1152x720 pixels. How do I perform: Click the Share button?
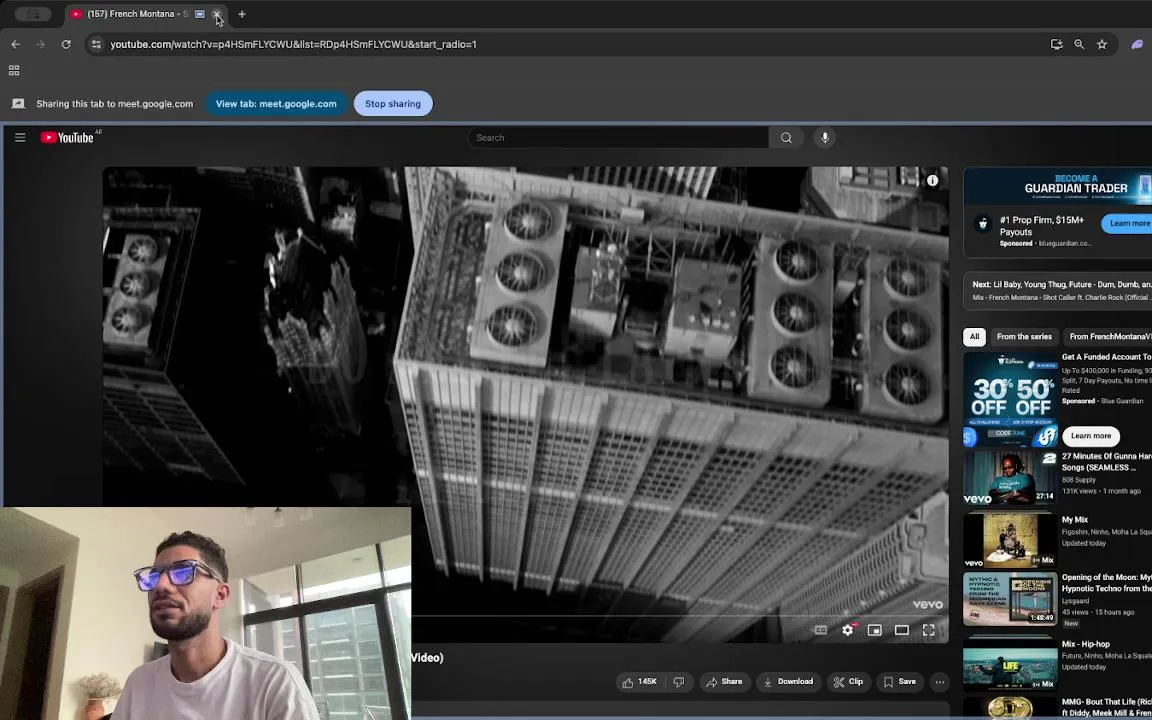click(x=724, y=682)
